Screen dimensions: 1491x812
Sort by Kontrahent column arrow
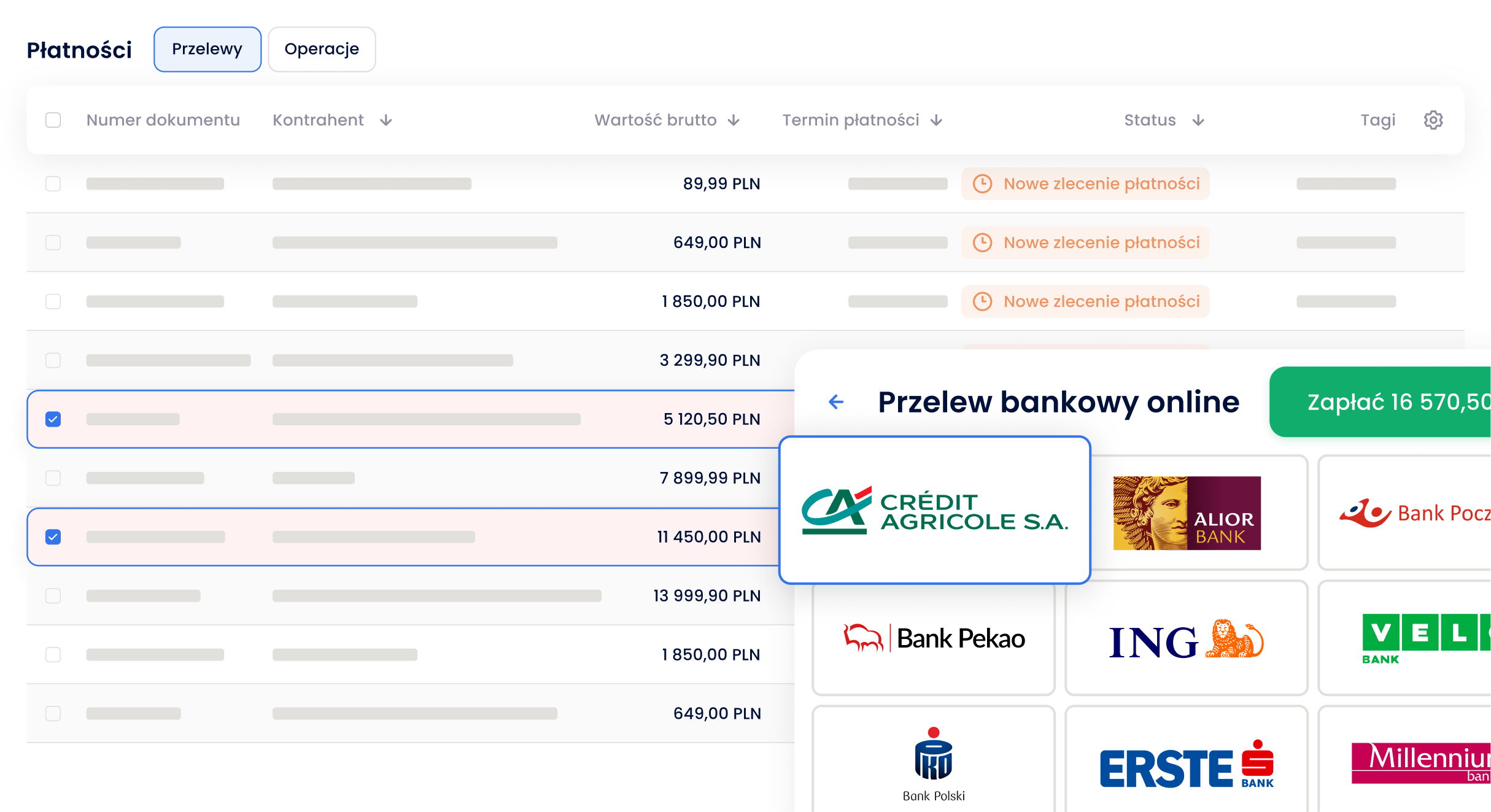pyautogui.click(x=386, y=120)
